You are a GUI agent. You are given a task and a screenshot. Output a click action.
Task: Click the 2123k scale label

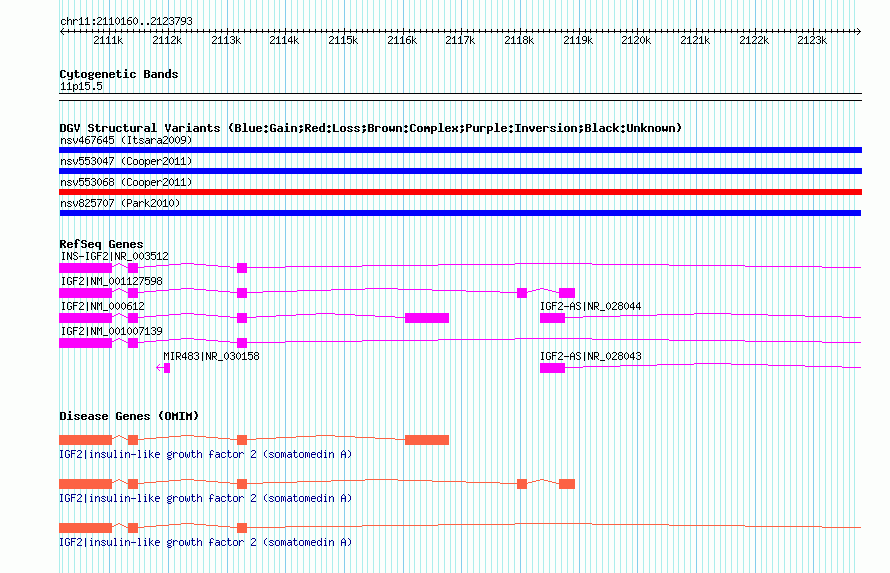pyautogui.click(x=812, y=40)
